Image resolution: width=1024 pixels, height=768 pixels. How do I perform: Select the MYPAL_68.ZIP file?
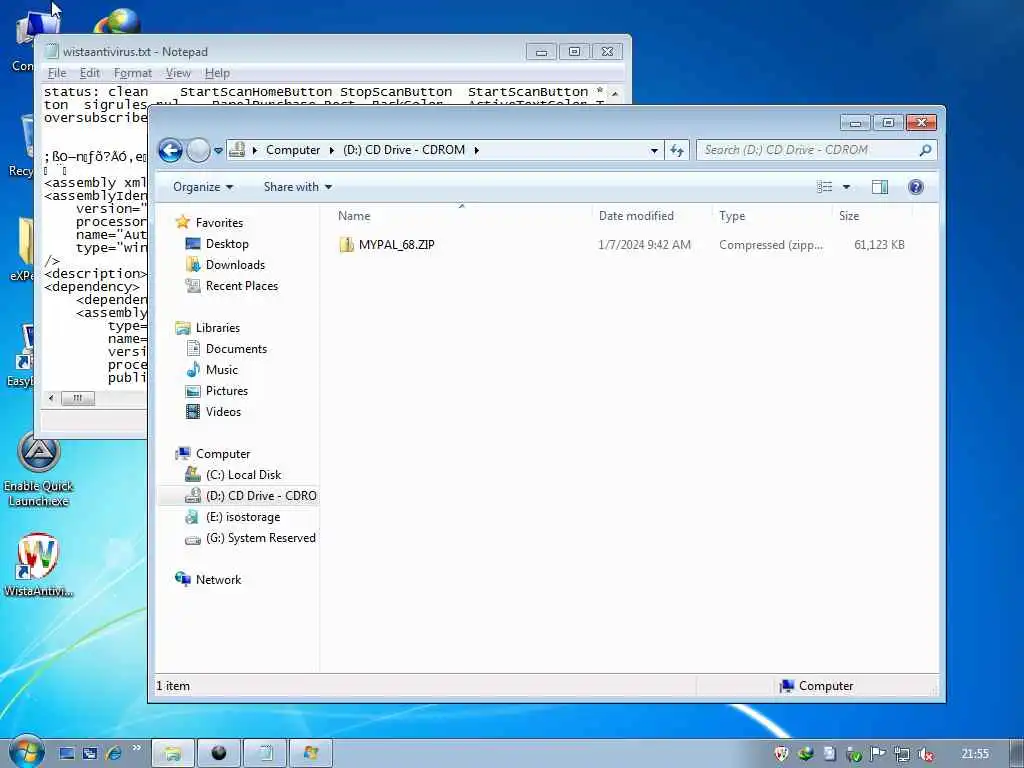click(396, 245)
